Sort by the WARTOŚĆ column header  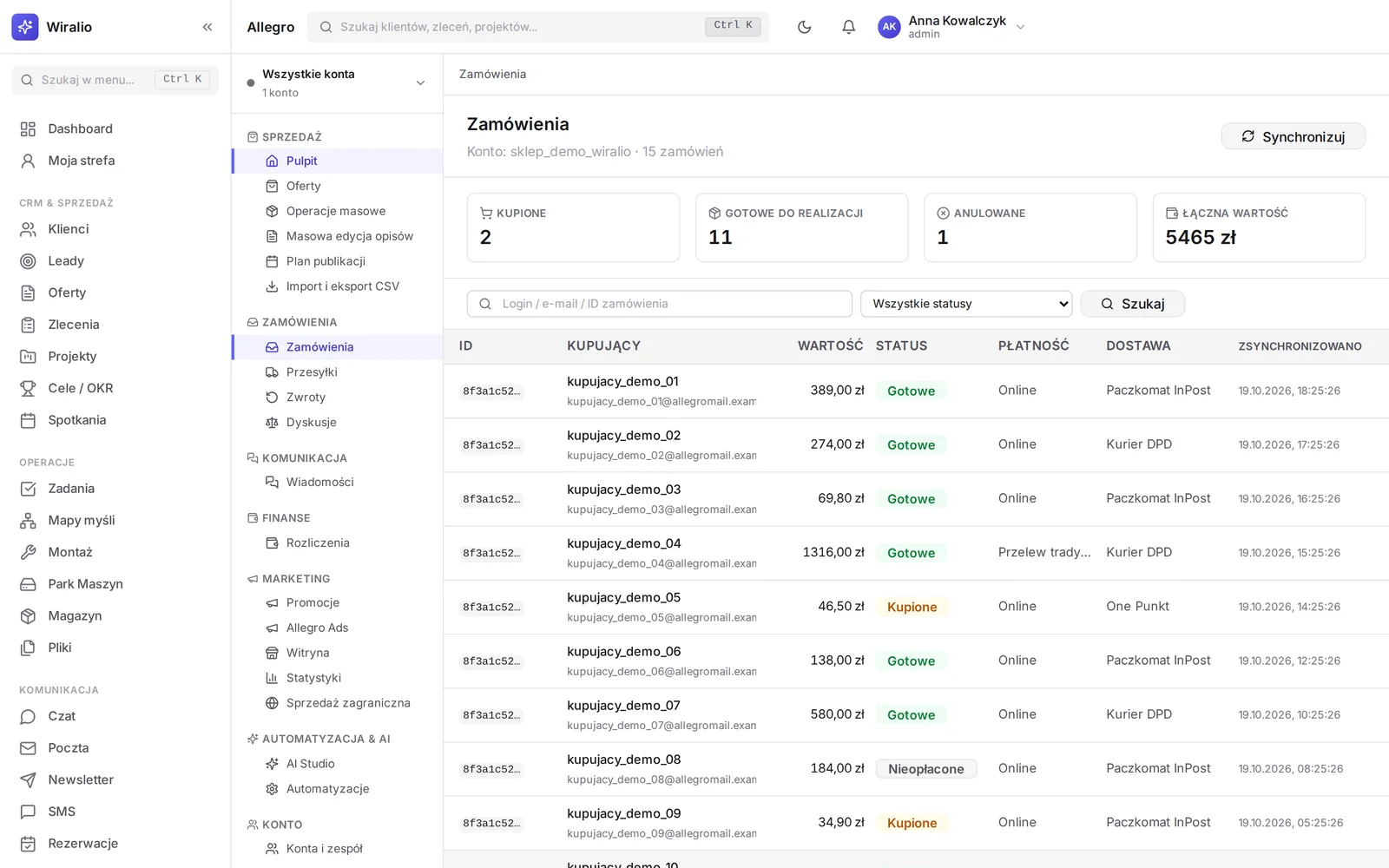click(831, 345)
